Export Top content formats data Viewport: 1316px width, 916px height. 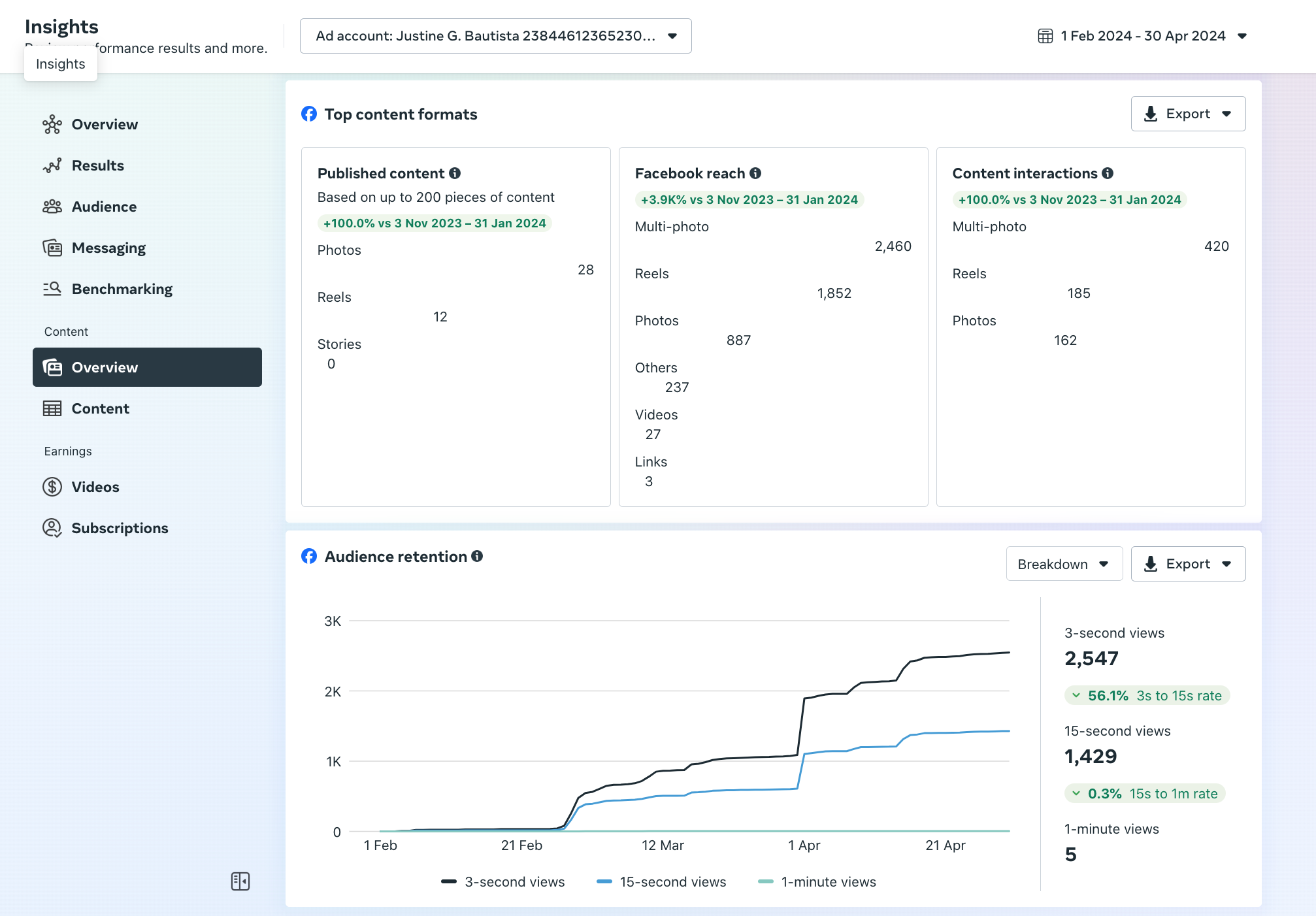click(x=1187, y=114)
